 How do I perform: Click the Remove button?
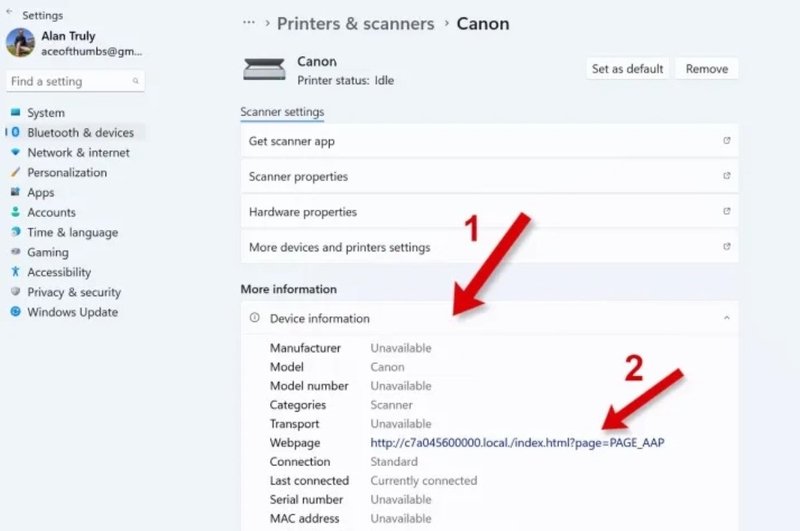coord(707,69)
